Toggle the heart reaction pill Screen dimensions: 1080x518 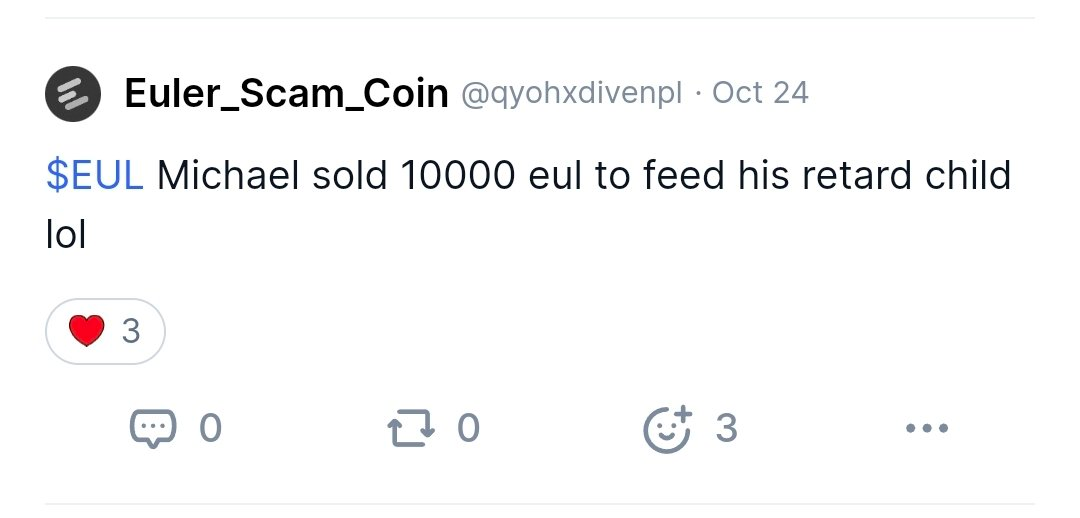(x=105, y=331)
